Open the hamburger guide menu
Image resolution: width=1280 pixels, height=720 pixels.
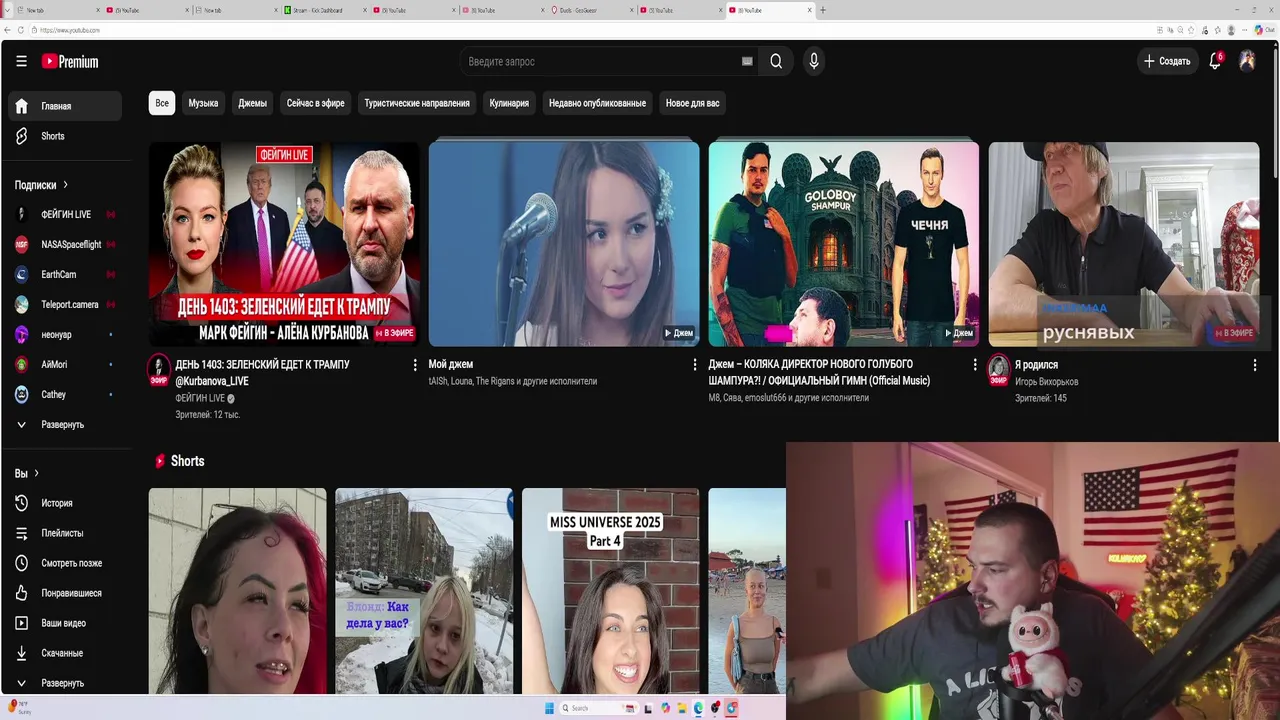[21, 61]
